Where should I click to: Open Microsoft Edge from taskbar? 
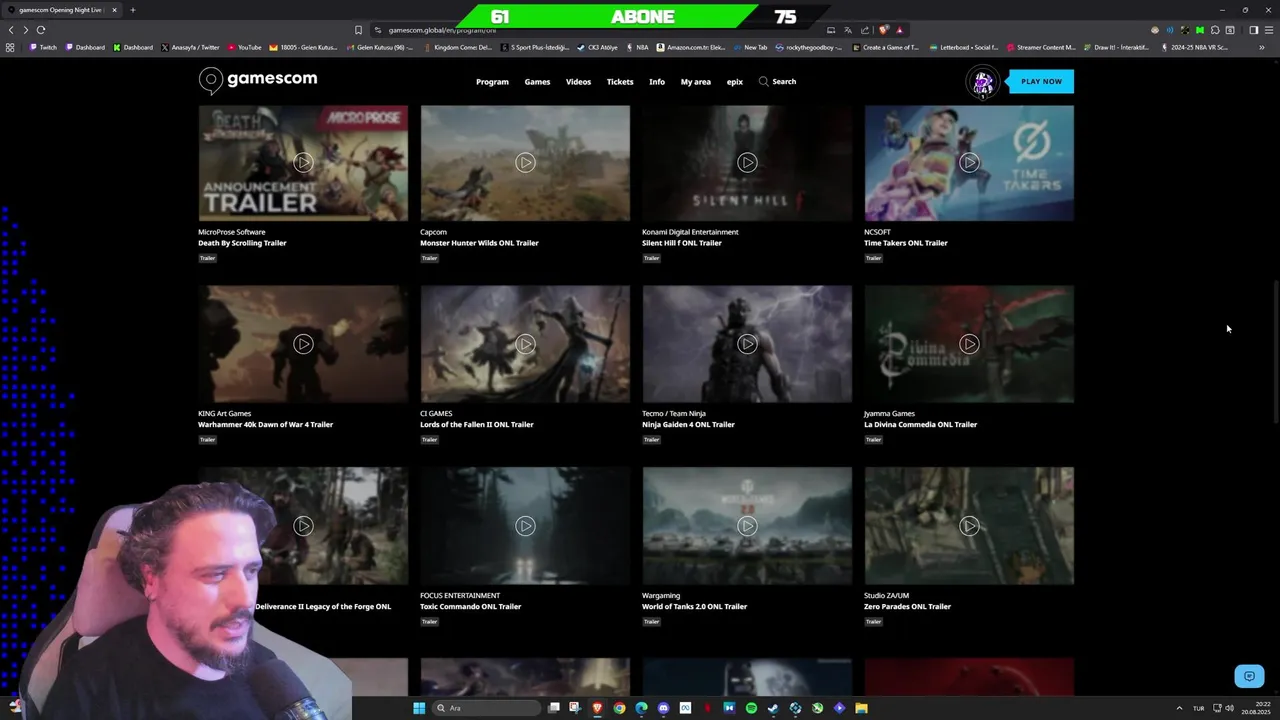click(x=641, y=708)
